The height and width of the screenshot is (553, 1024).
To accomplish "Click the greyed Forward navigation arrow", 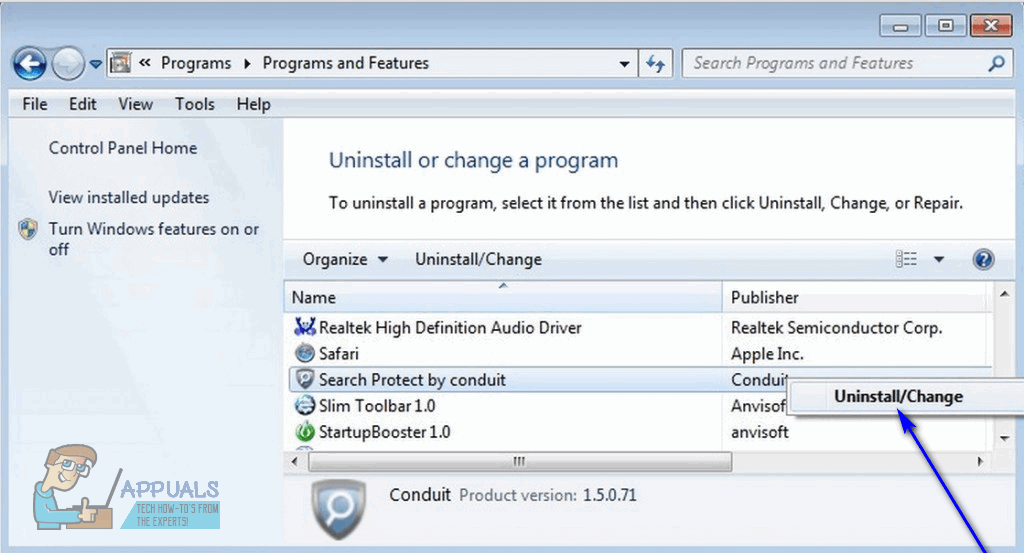I will [68, 64].
